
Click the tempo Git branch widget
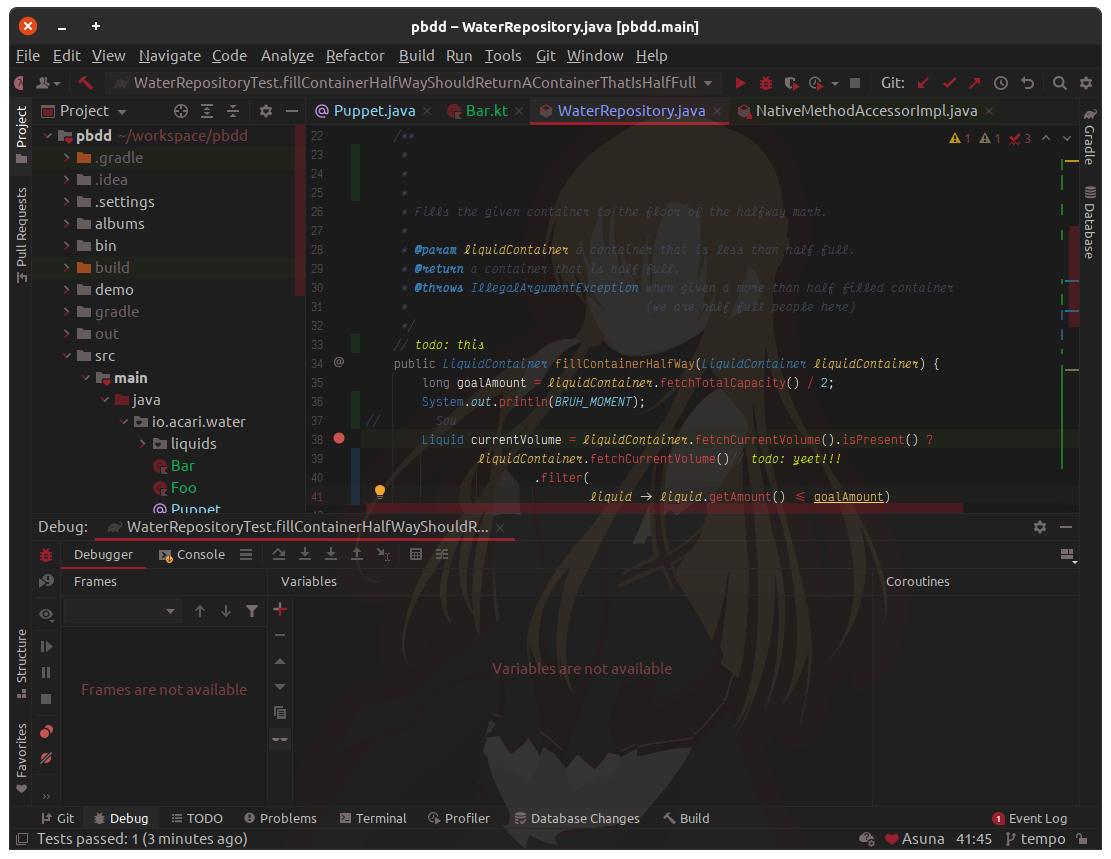pyautogui.click(x=1035, y=839)
